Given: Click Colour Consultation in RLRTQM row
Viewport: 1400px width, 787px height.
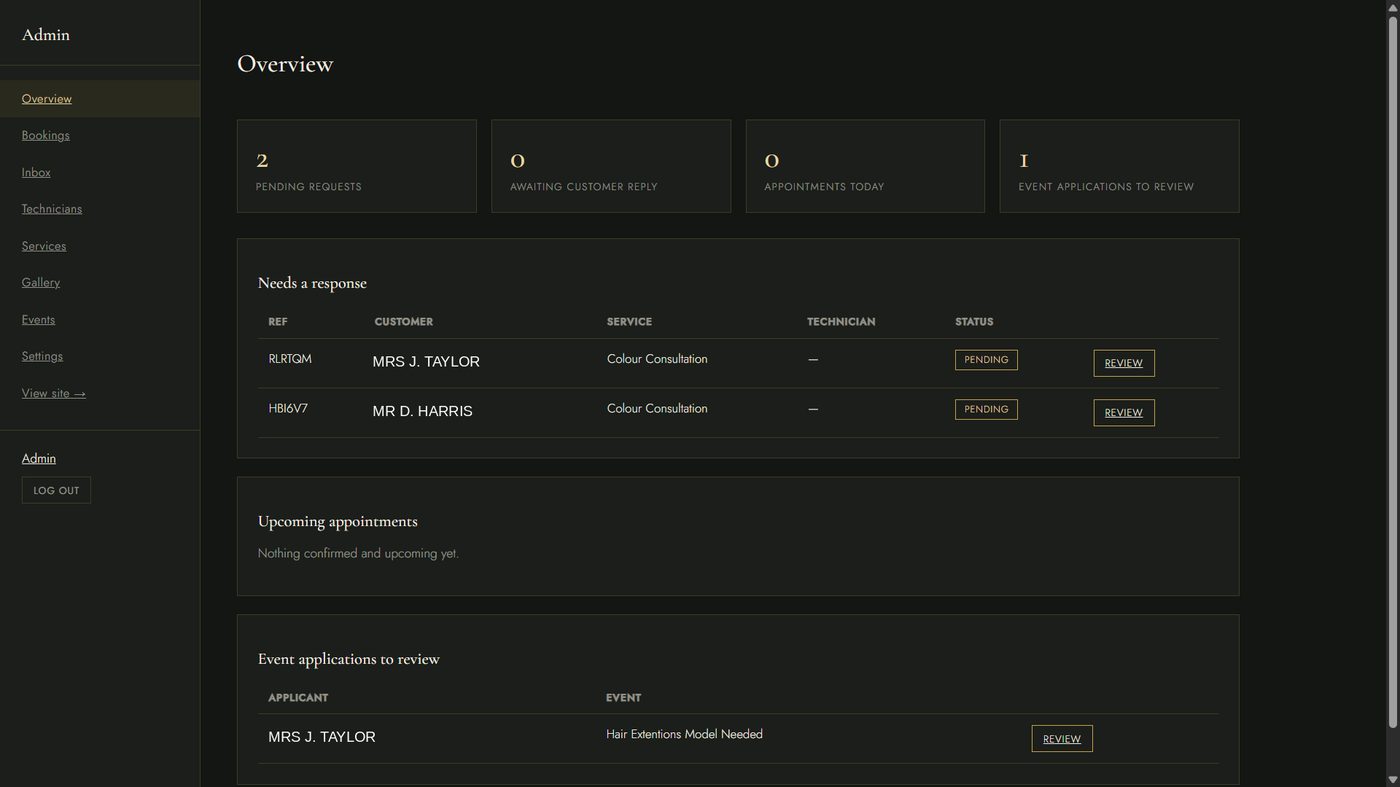Looking at the screenshot, I should [657, 359].
